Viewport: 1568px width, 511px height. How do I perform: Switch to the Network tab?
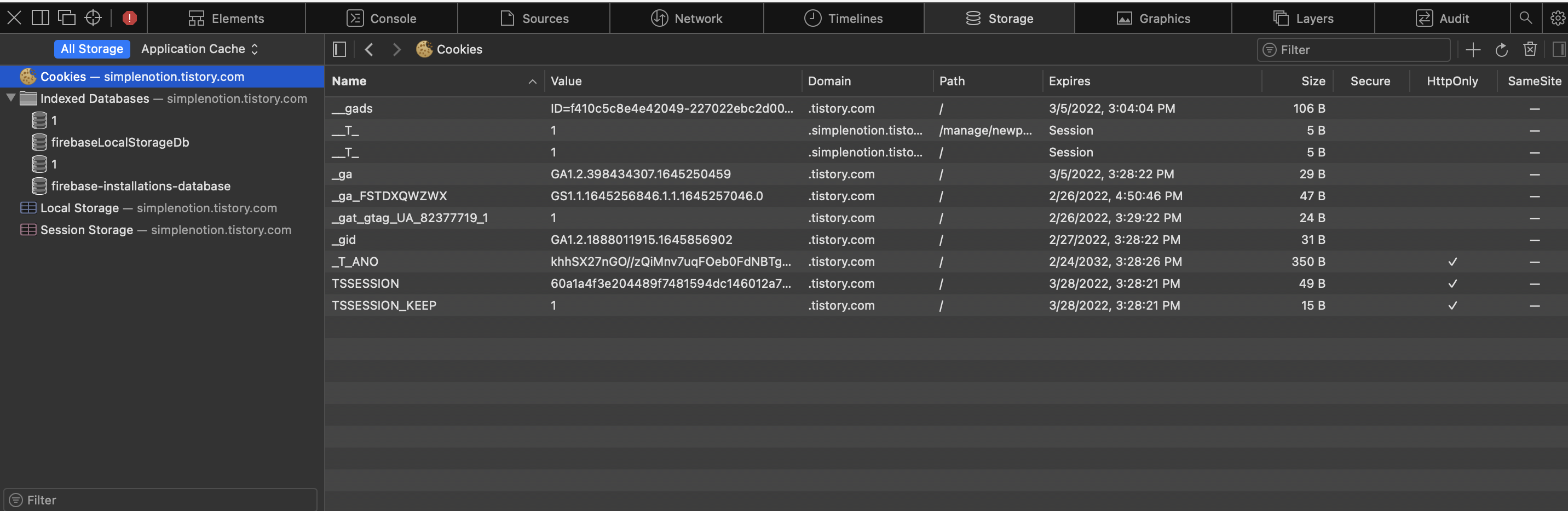[687, 18]
